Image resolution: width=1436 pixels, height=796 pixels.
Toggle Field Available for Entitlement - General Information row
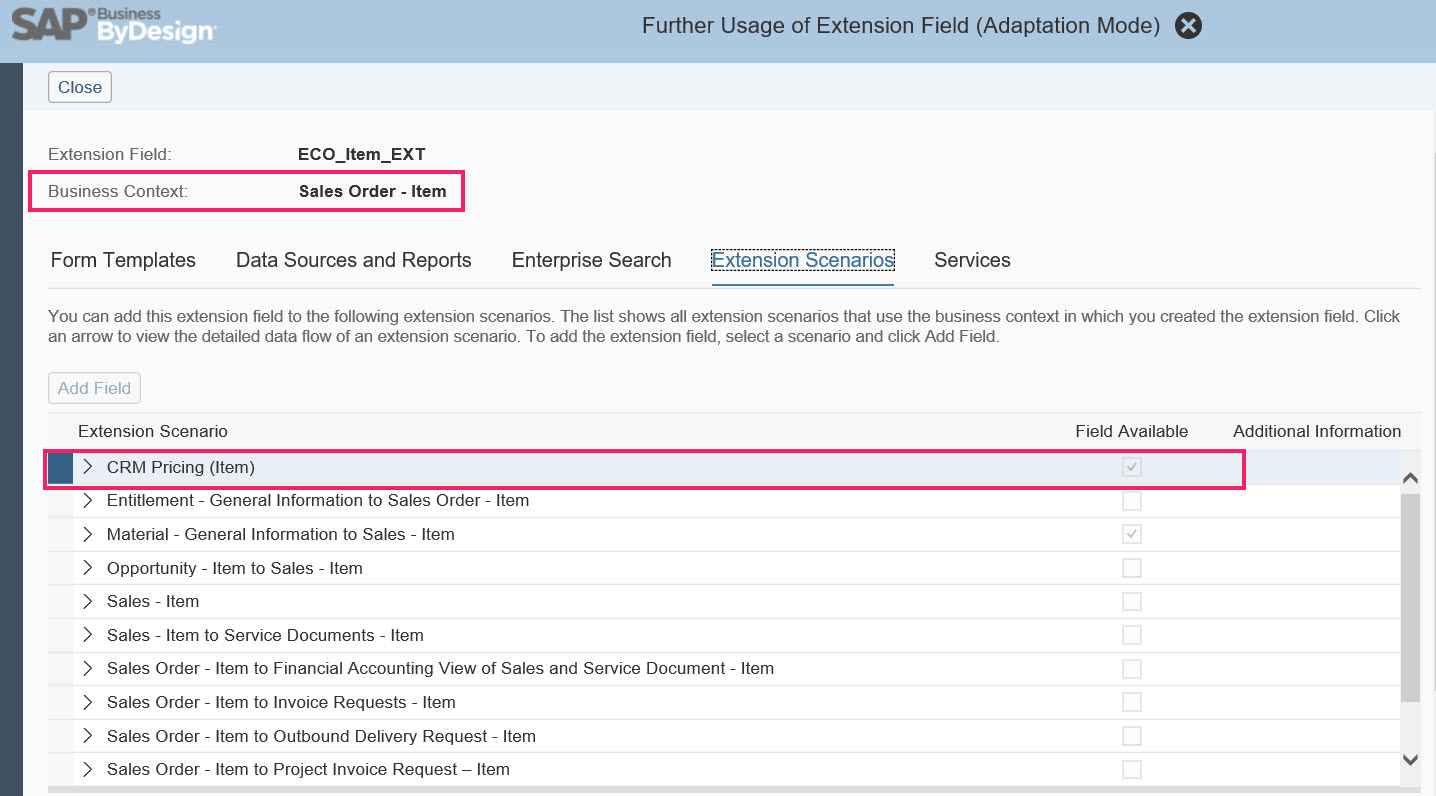click(1132, 500)
